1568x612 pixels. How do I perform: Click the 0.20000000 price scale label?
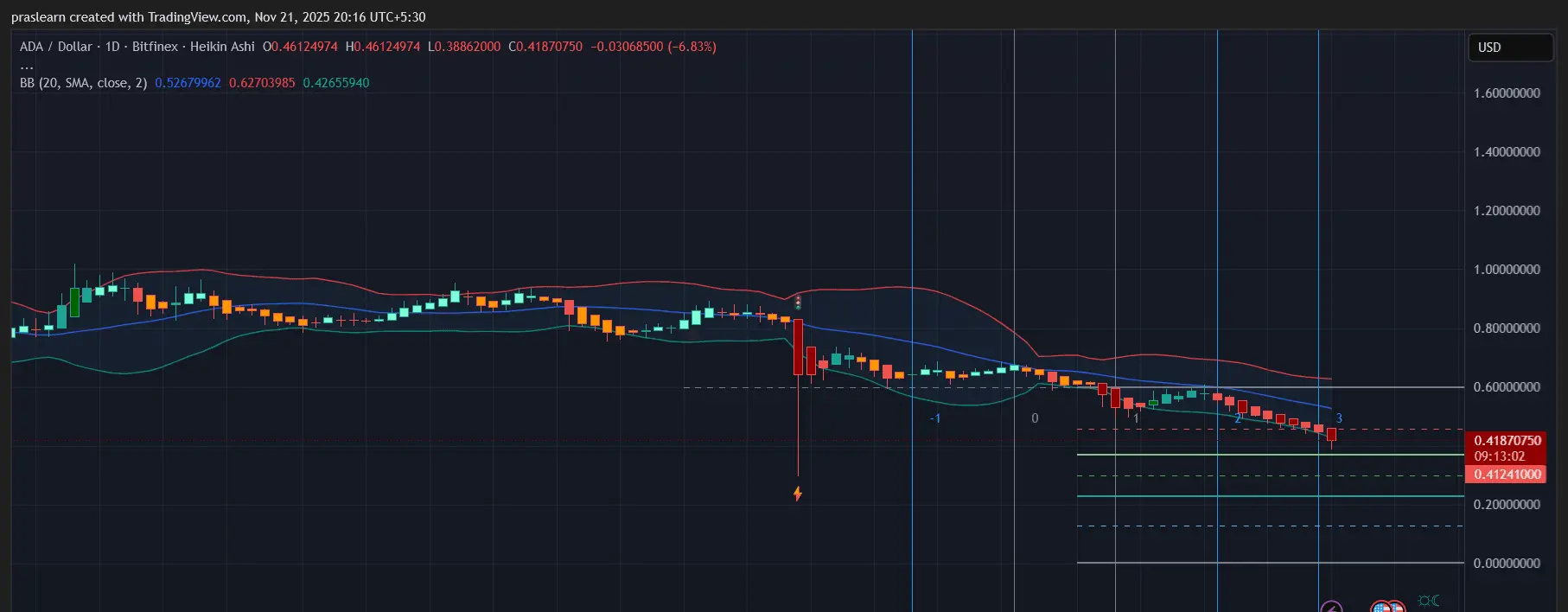tap(1507, 505)
